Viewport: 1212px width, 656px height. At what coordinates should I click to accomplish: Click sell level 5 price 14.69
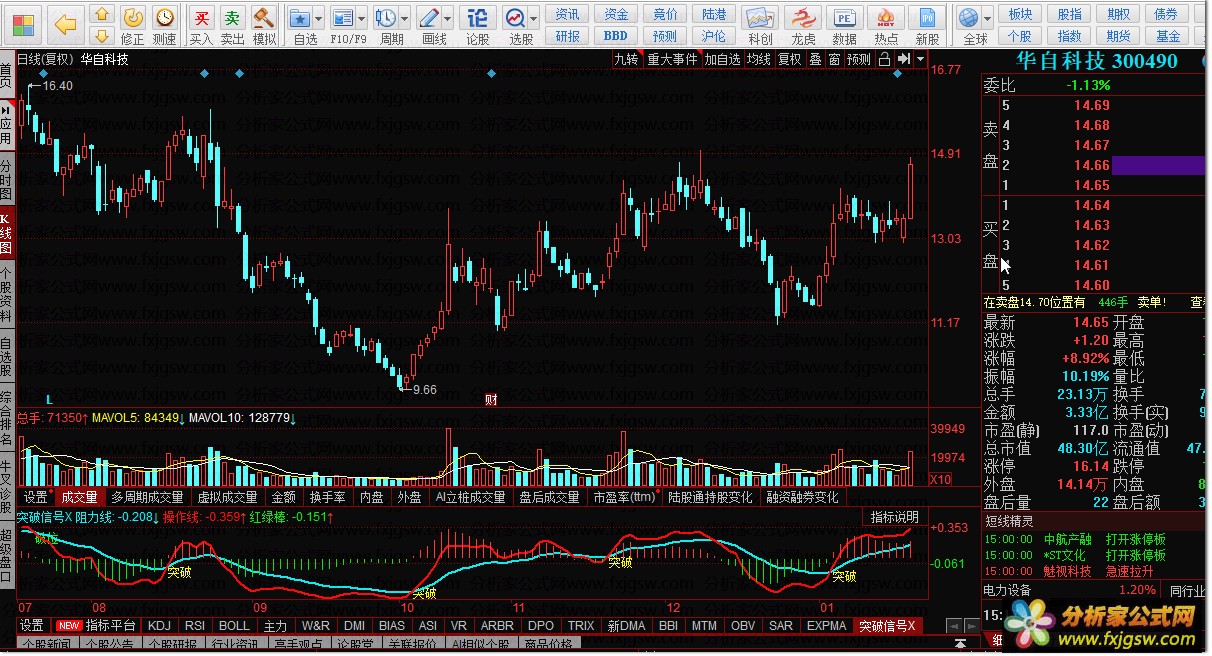1092,105
